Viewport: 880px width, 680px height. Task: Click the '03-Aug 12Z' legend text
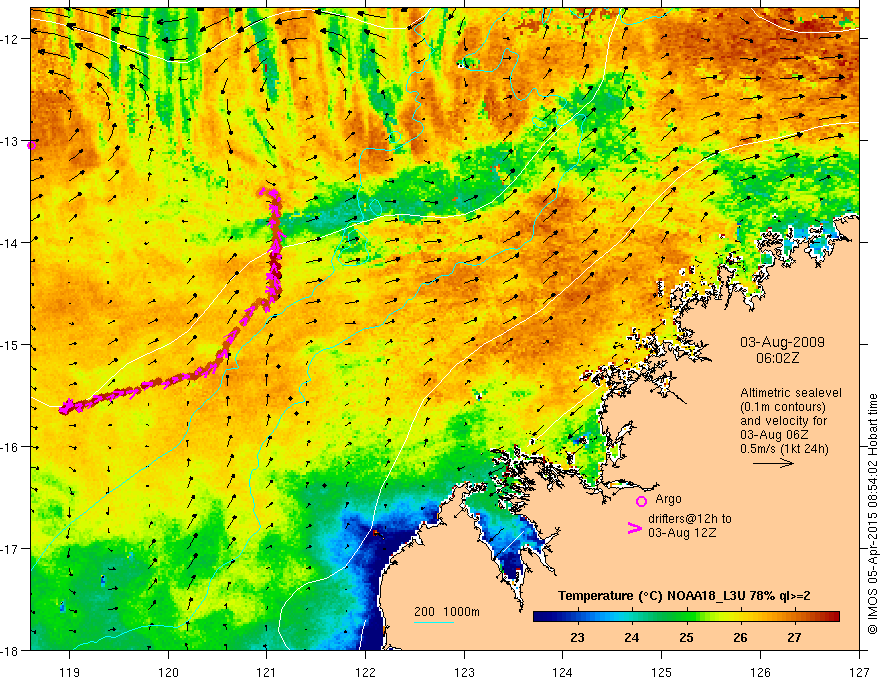pos(682,532)
